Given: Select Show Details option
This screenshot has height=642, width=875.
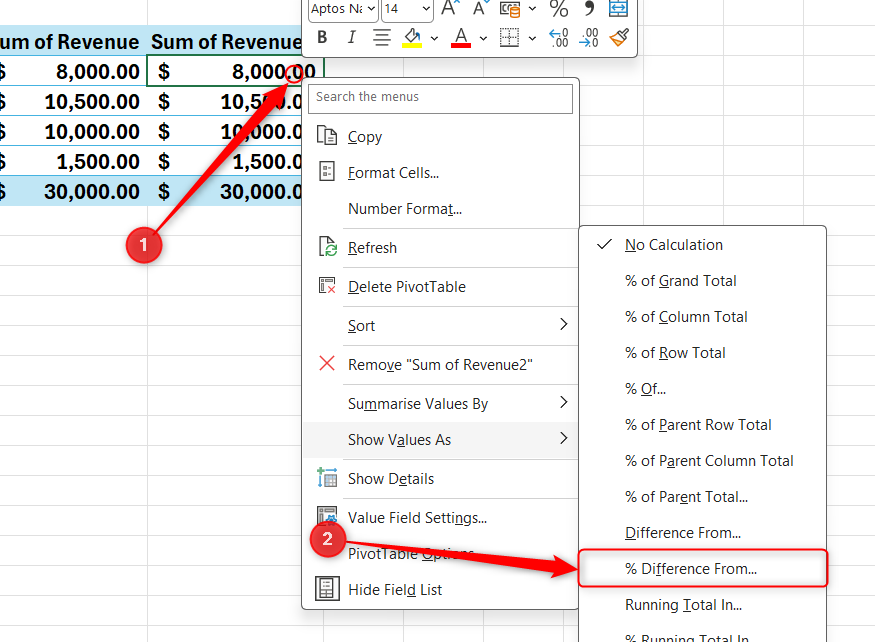Looking at the screenshot, I should [440, 478].
